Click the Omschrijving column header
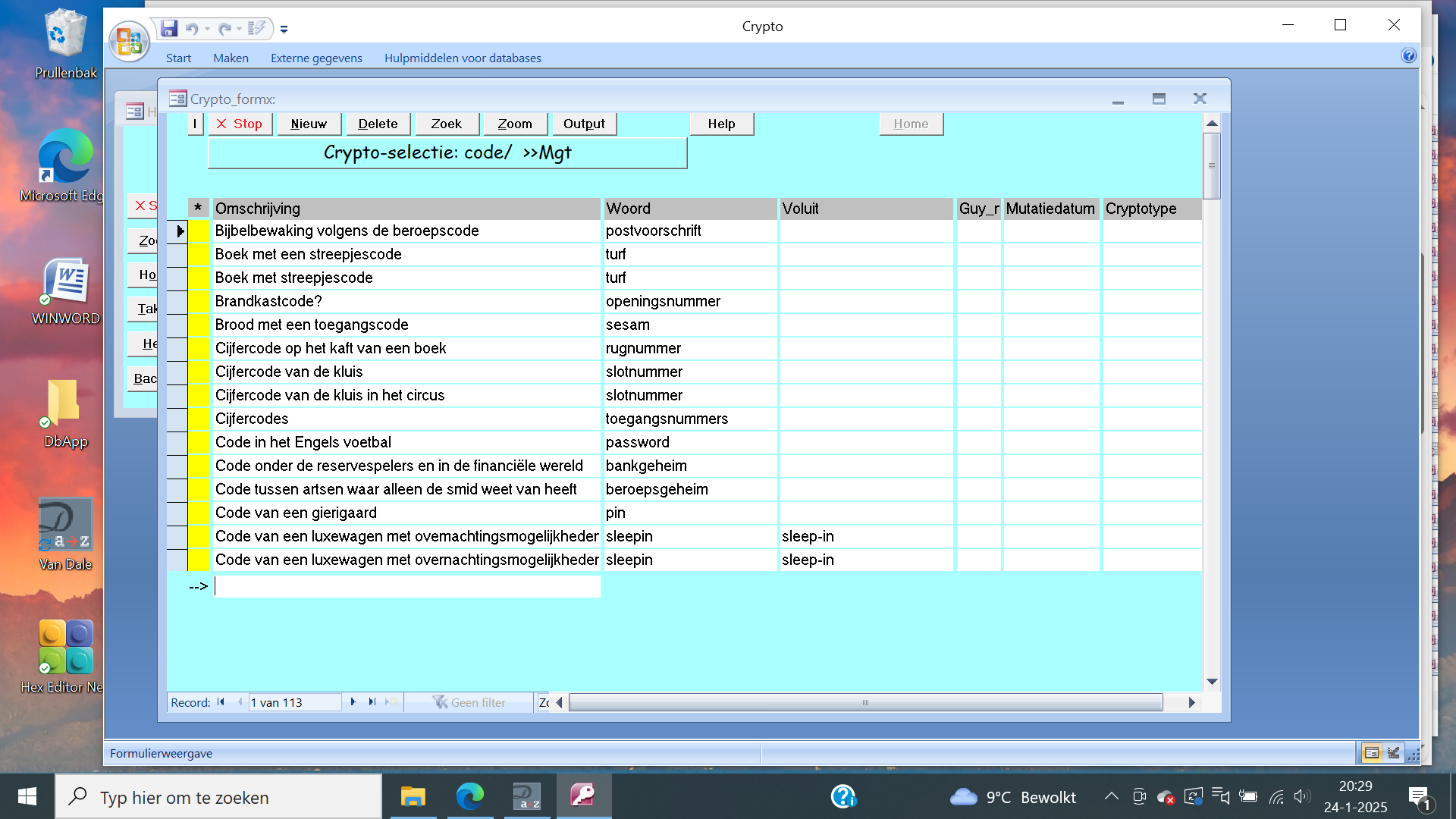 (x=406, y=209)
